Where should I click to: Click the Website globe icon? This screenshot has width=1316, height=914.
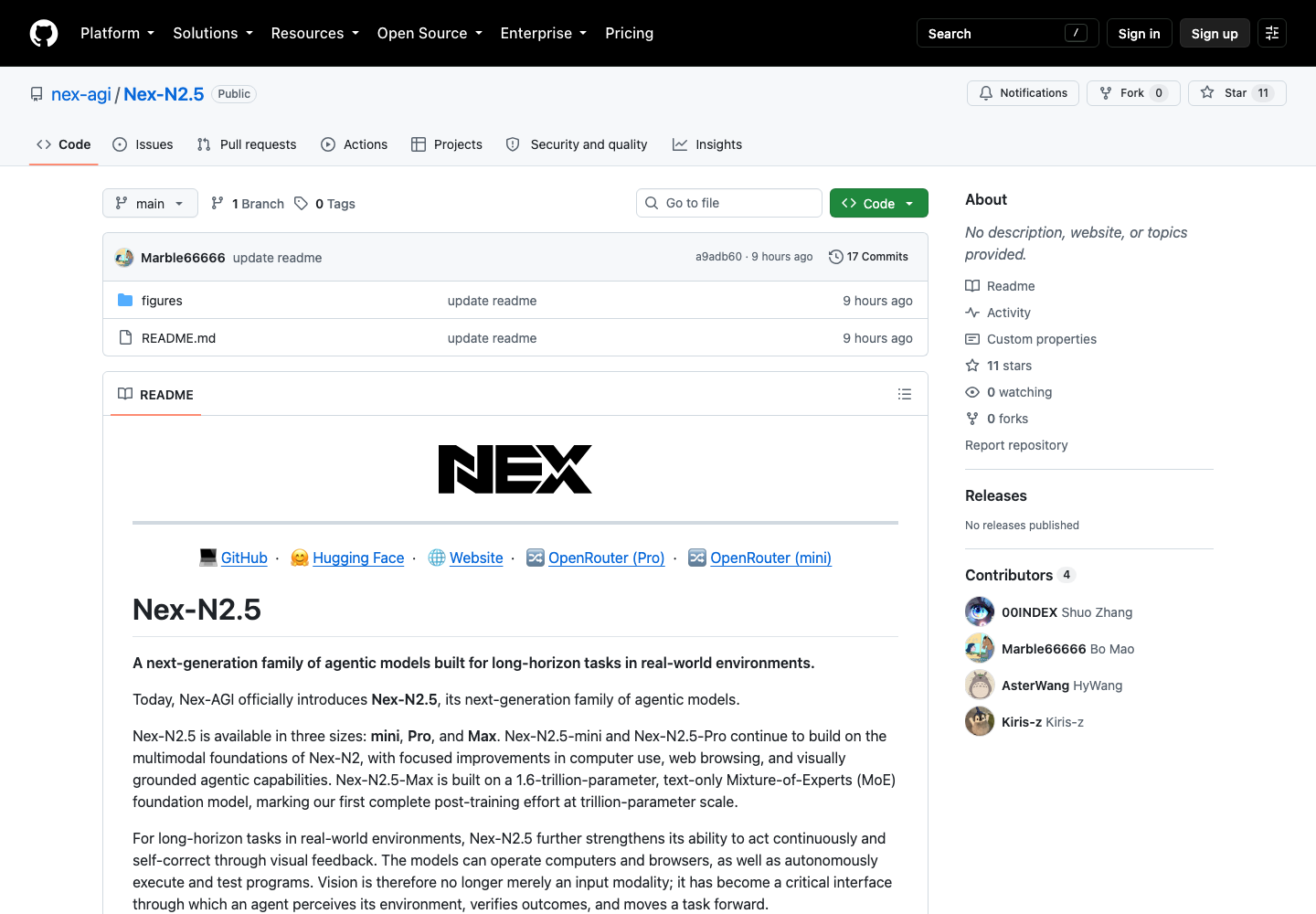(437, 558)
